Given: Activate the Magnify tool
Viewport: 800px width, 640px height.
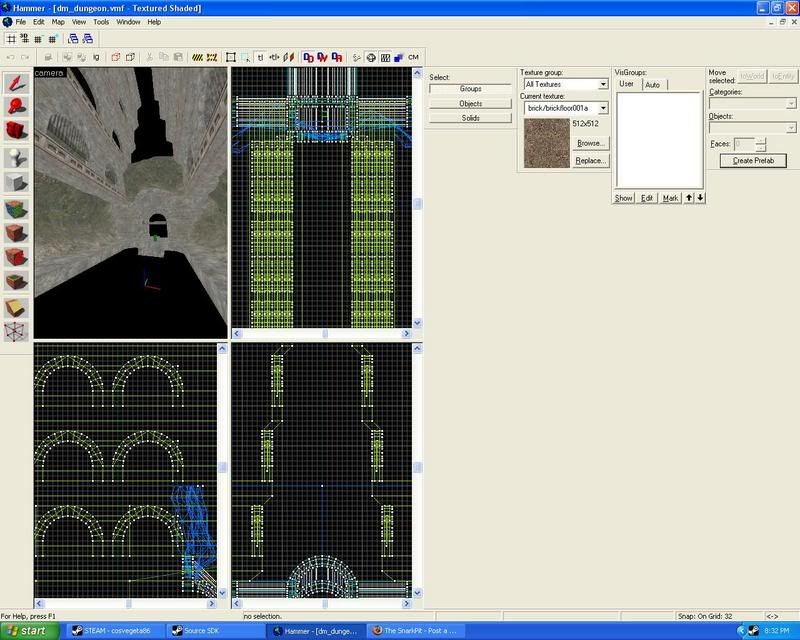Looking at the screenshot, I should coord(16,105).
